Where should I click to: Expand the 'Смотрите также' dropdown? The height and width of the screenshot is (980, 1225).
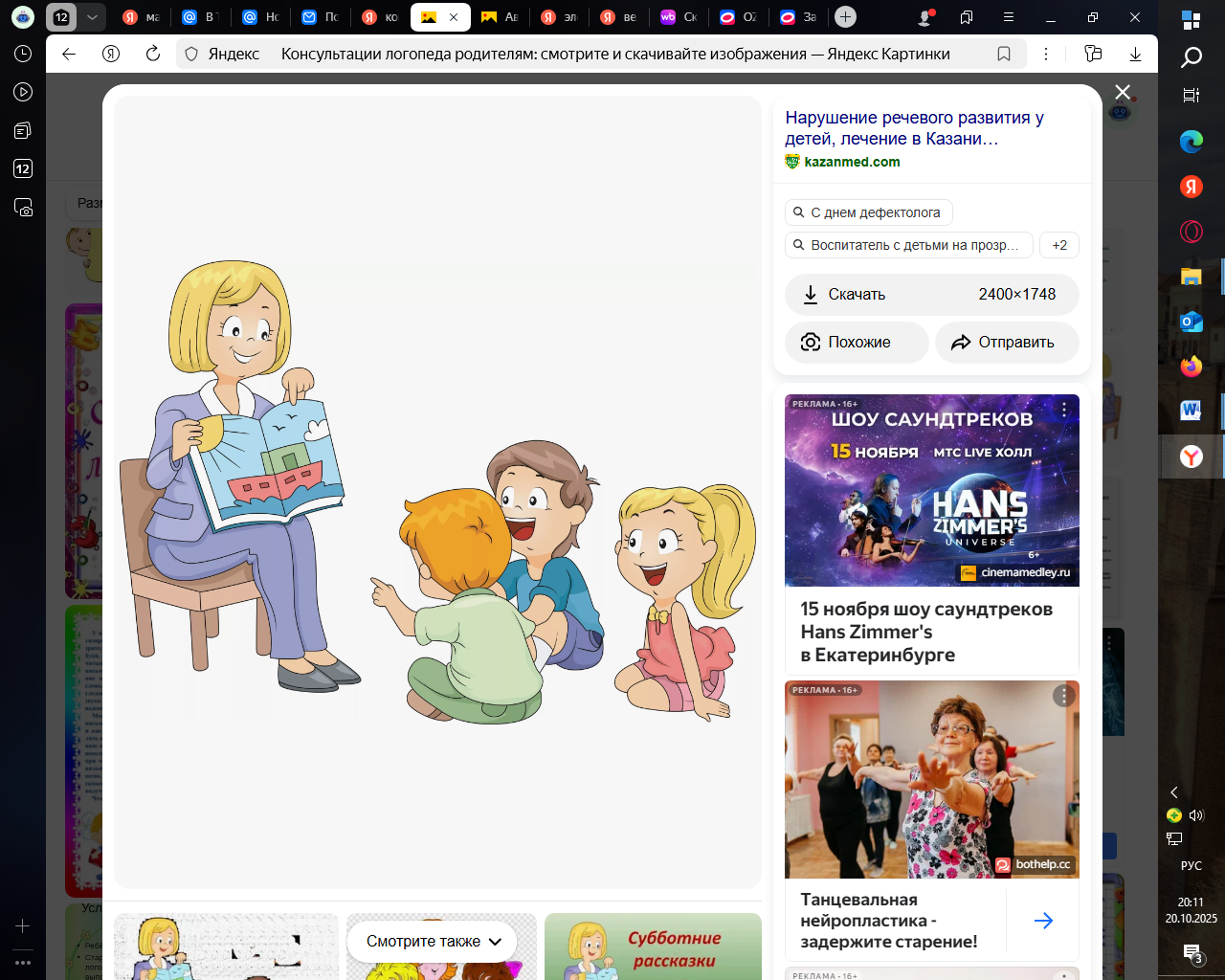point(434,941)
